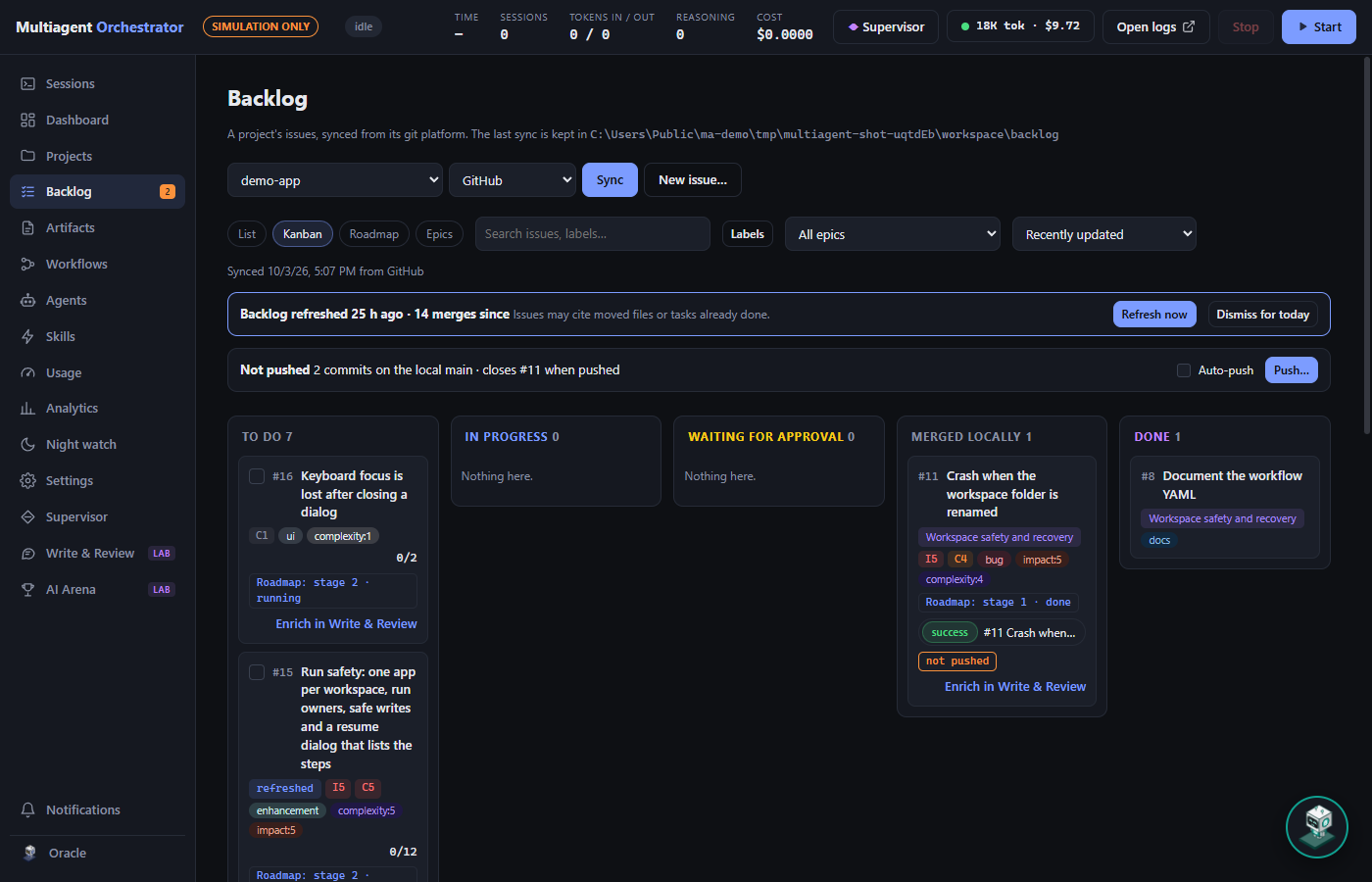
Task: Click the Supervisor button in top bar
Action: click(886, 27)
